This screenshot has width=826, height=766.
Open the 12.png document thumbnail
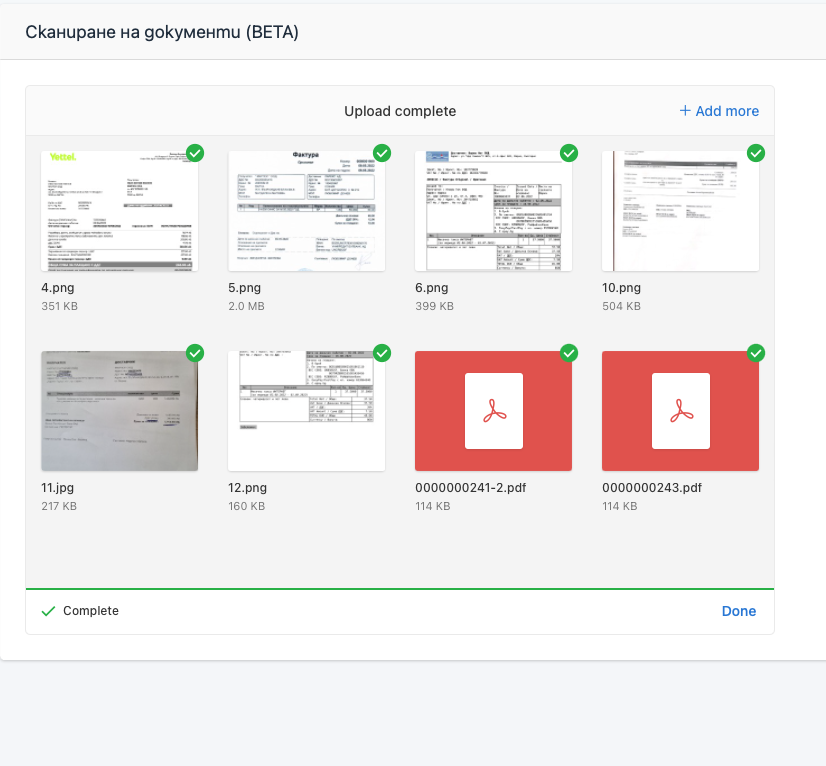[x=307, y=411]
